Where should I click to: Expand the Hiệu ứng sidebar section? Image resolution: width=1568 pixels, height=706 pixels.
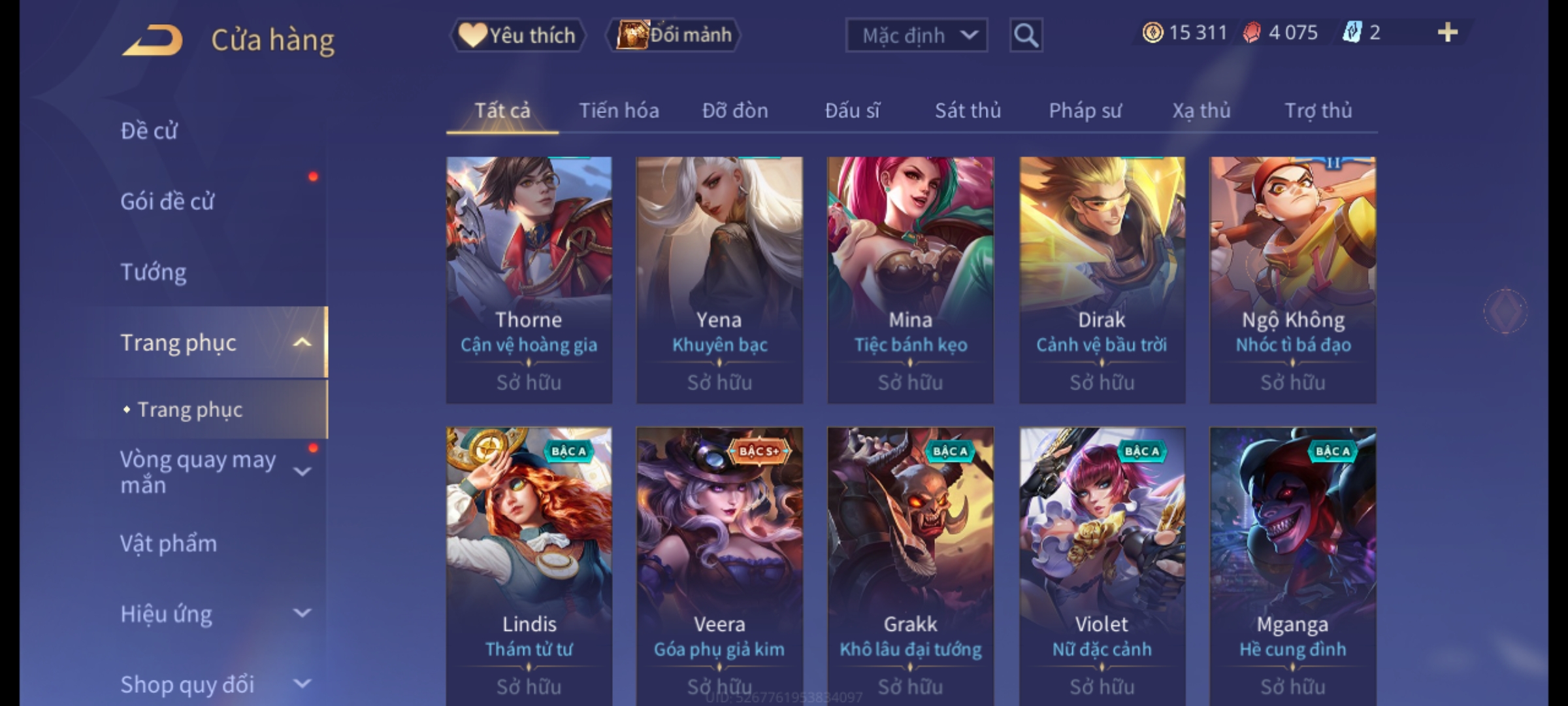[302, 613]
